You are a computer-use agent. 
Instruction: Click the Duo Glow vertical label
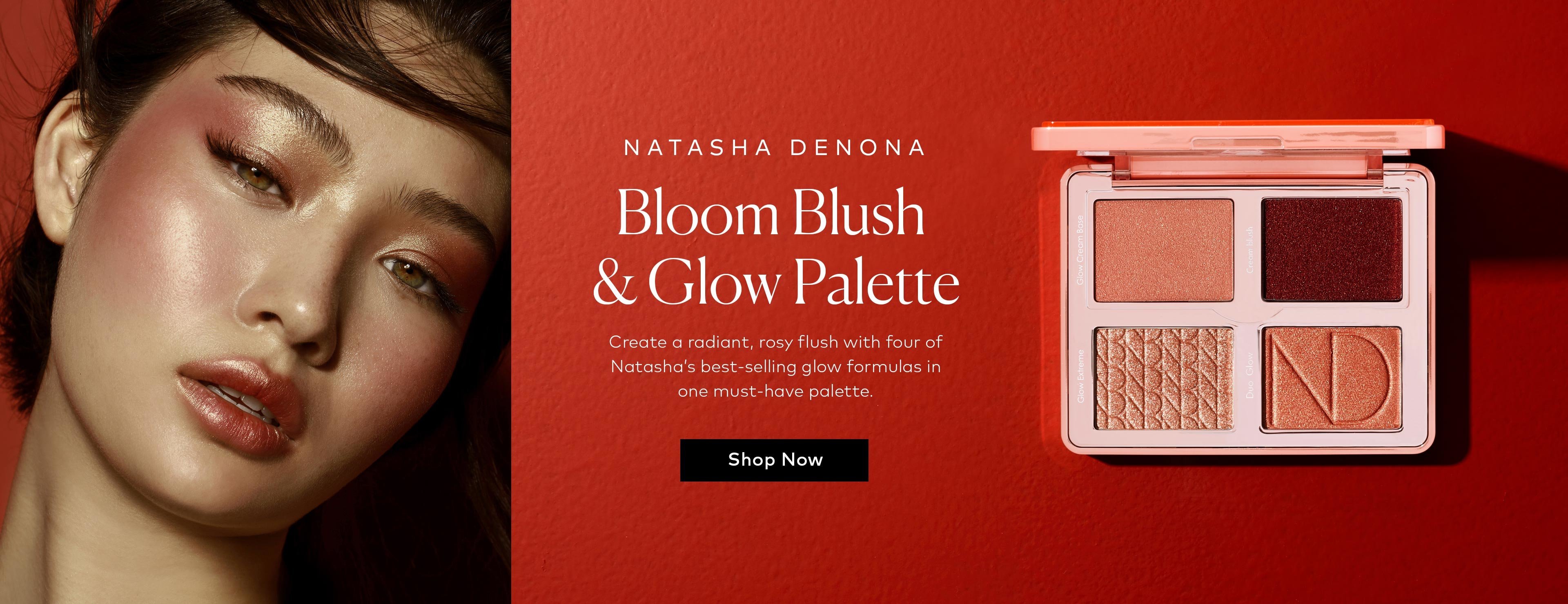[x=1249, y=376]
